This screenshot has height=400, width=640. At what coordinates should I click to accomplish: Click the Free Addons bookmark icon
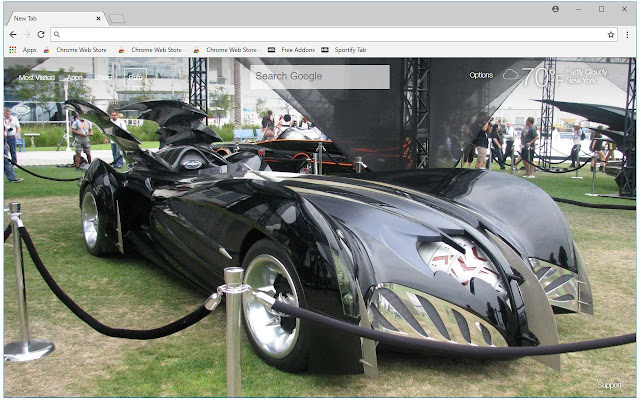[271, 50]
